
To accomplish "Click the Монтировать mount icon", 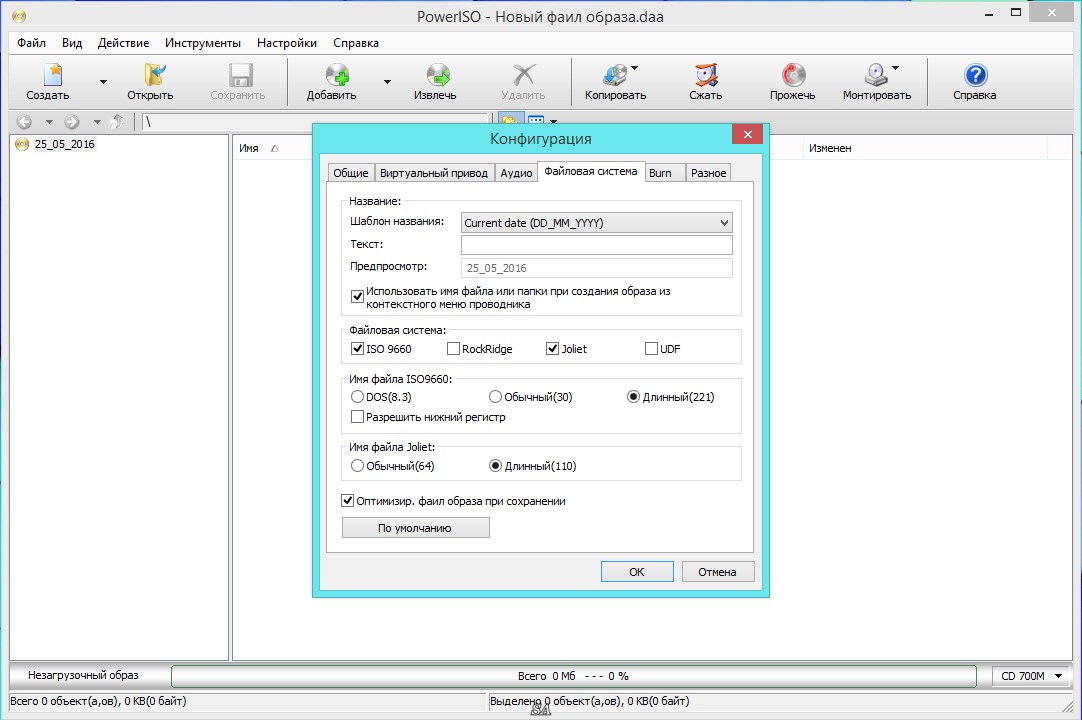I will click(x=876, y=75).
